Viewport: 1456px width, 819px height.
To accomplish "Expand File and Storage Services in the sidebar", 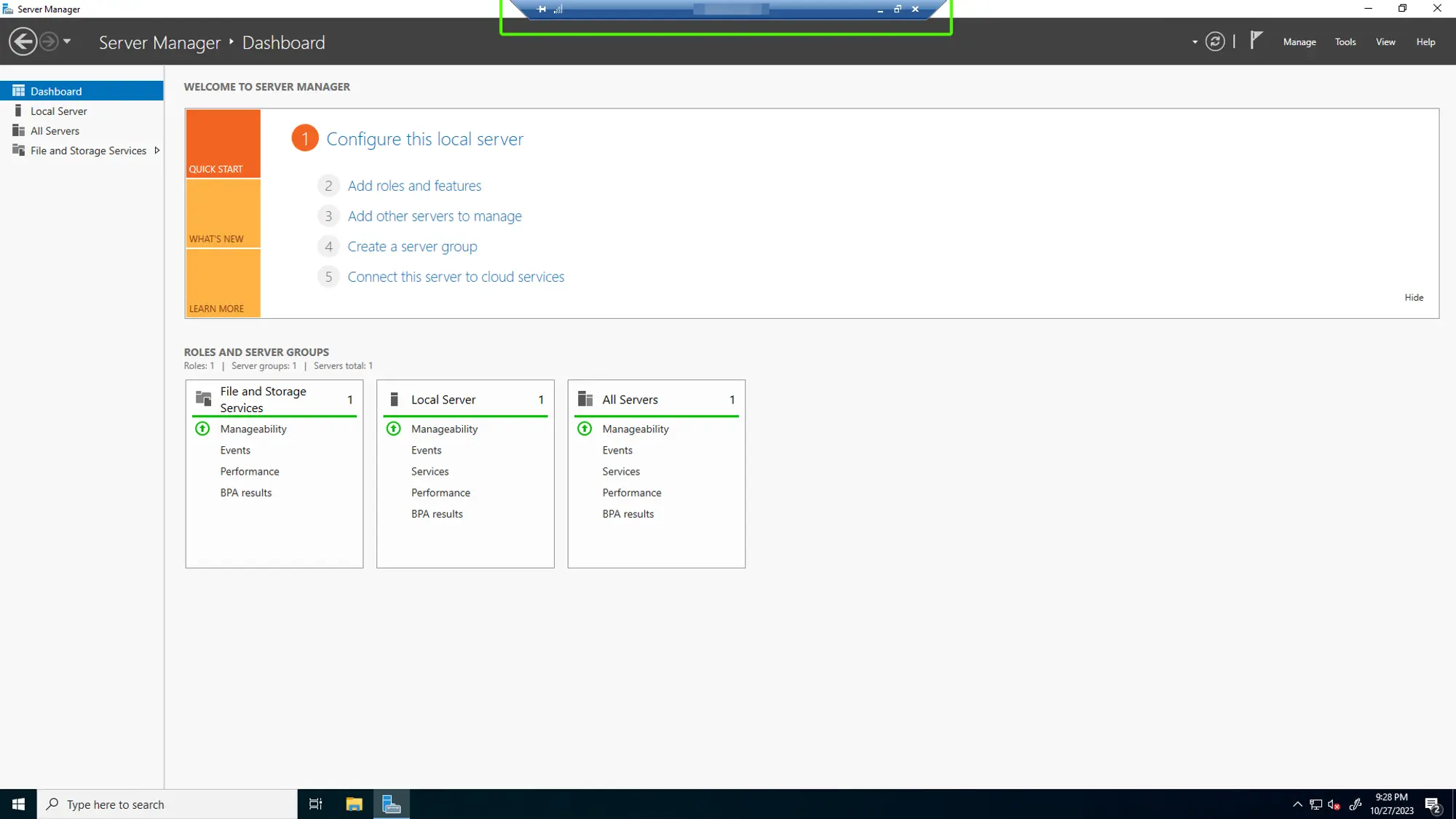I will click(x=156, y=150).
